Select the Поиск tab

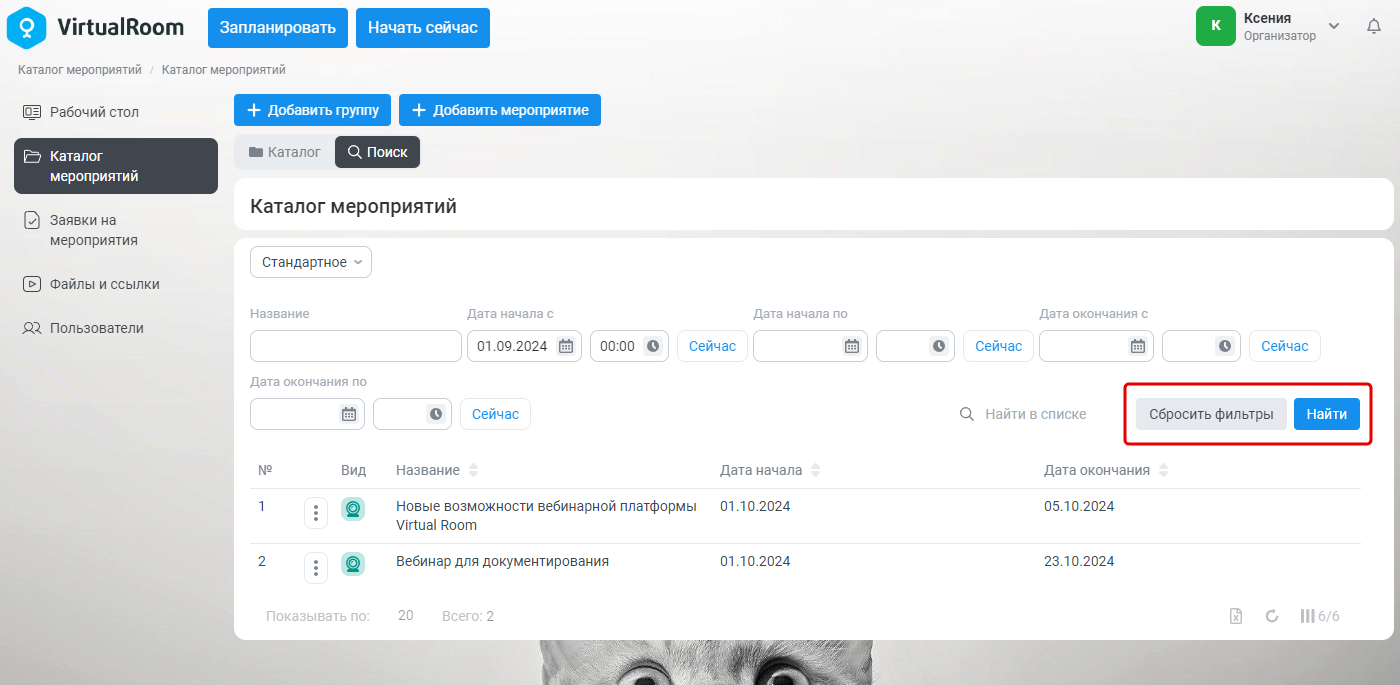coord(378,152)
